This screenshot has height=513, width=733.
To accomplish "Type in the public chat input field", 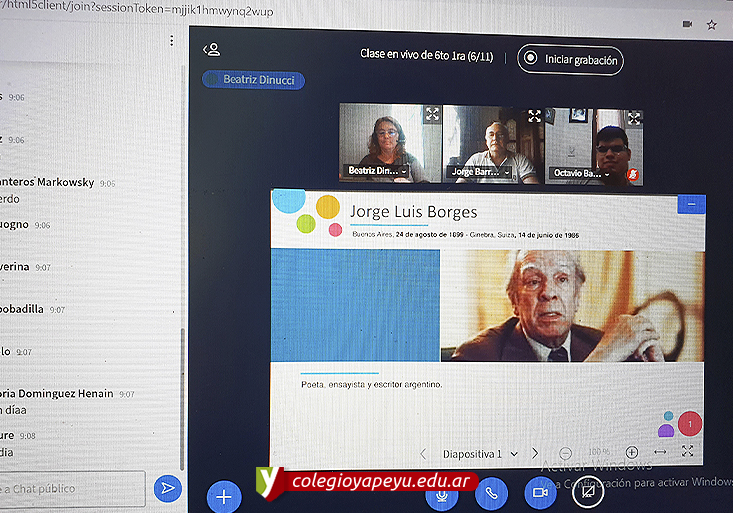I will point(70,488).
